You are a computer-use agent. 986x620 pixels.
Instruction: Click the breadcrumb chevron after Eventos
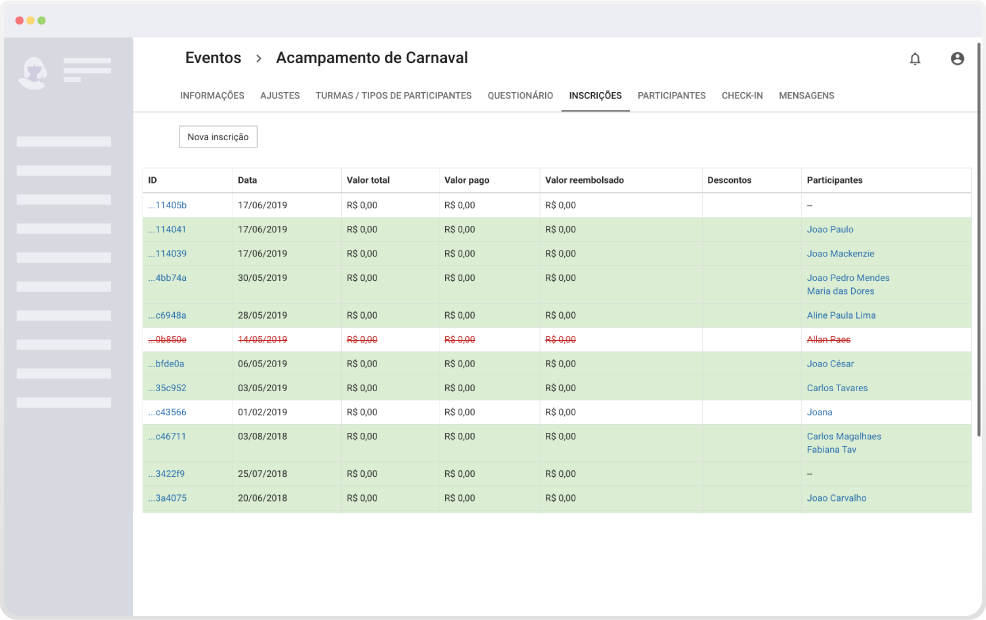258,58
